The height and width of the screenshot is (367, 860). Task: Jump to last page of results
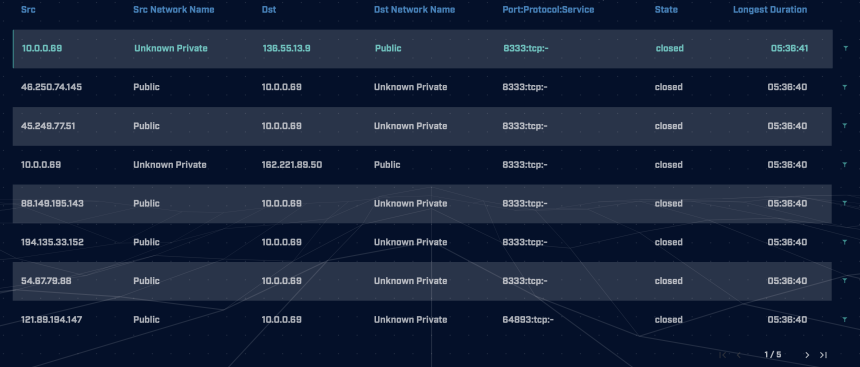point(823,355)
